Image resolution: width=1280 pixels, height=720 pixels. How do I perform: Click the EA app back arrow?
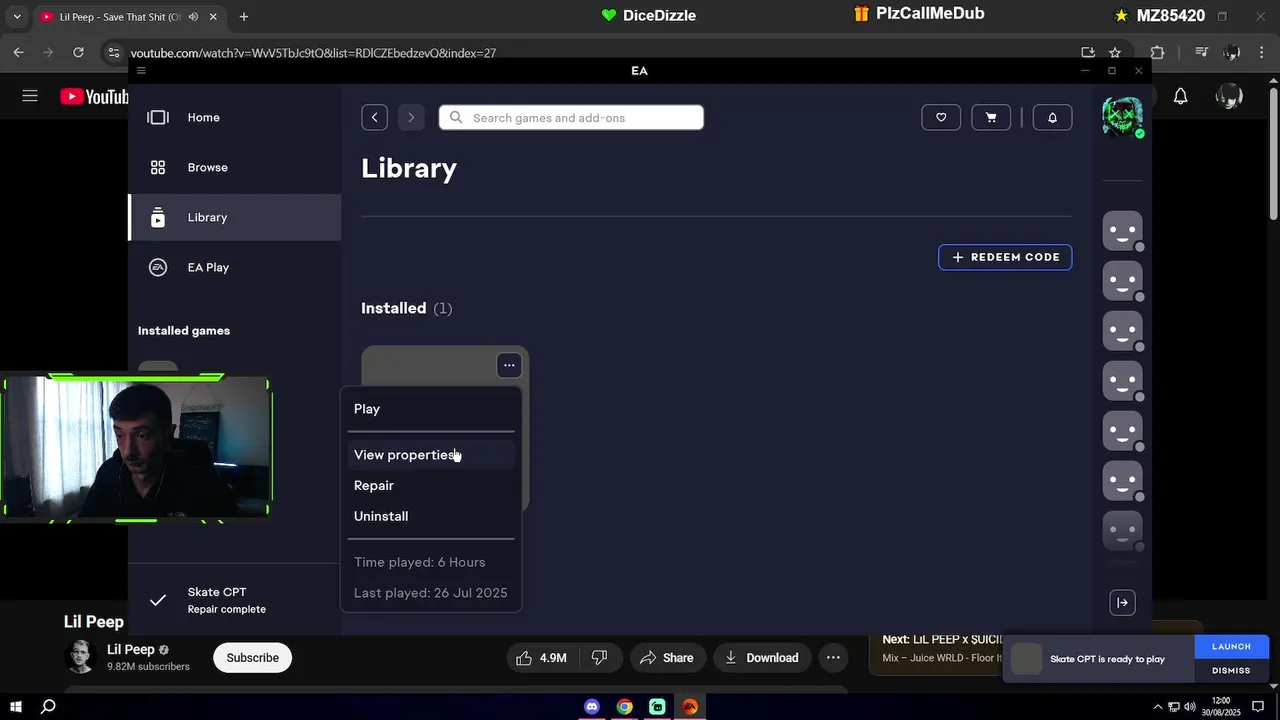point(374,118)
